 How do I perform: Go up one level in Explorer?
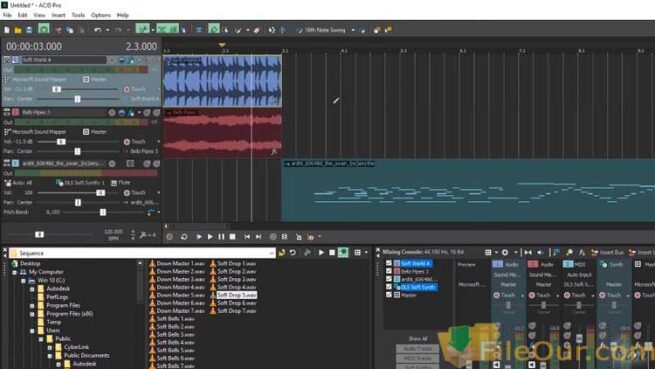pyautogui.click(x=282, y=252)
